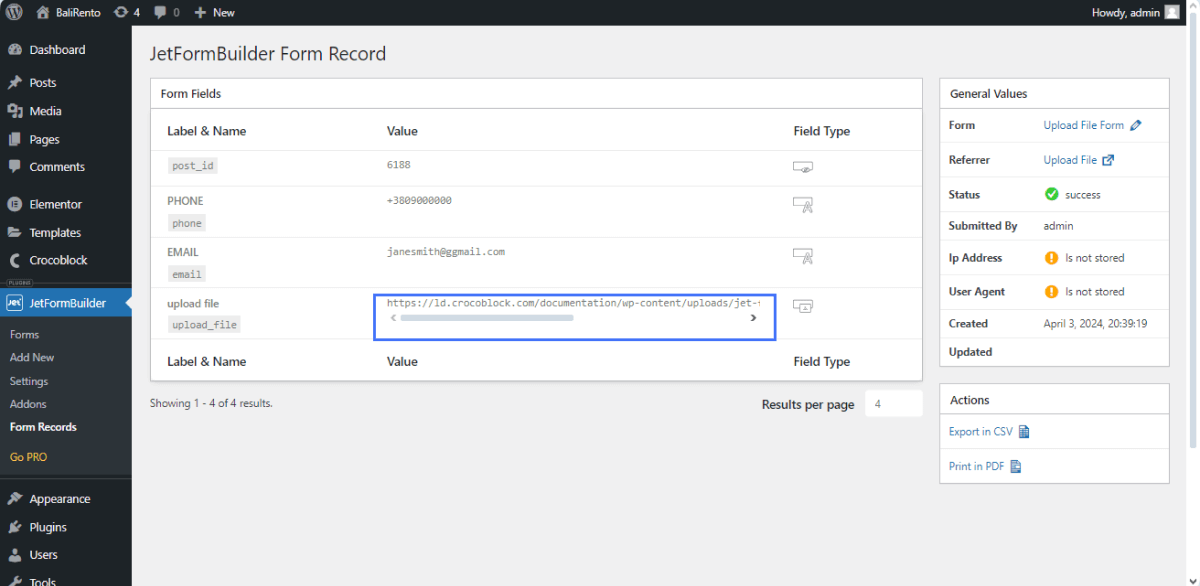Screen dimensions: 1200x586
Task: Click the Media icon in sidebar
Action: (x=15, y=111)
